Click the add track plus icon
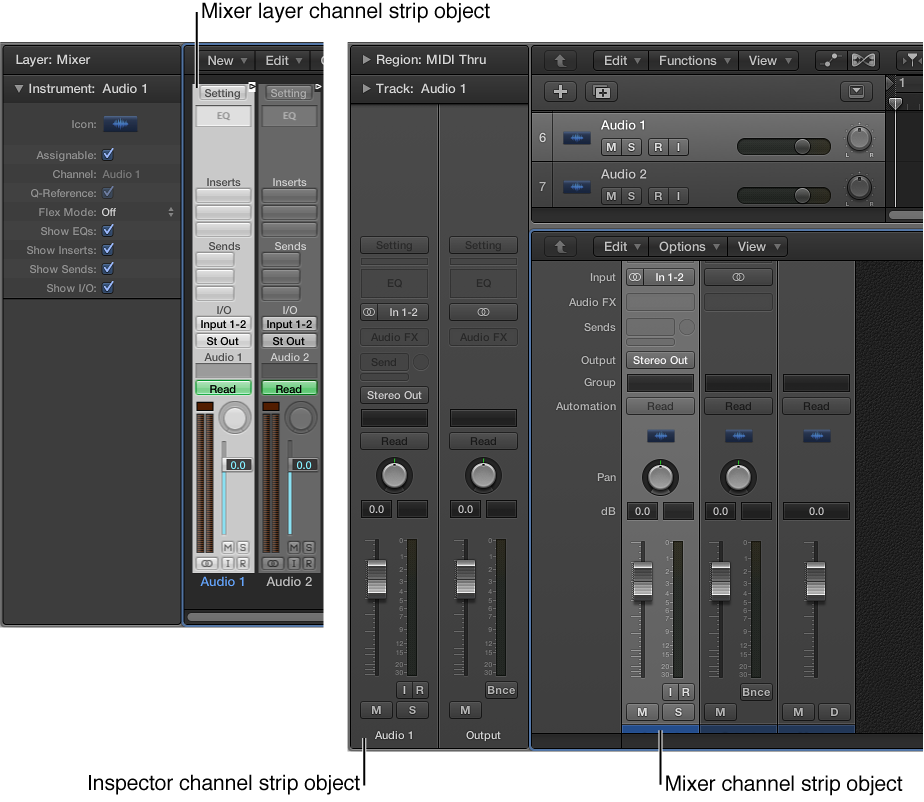This screenshot has height=802, width=924. (558, 92)
